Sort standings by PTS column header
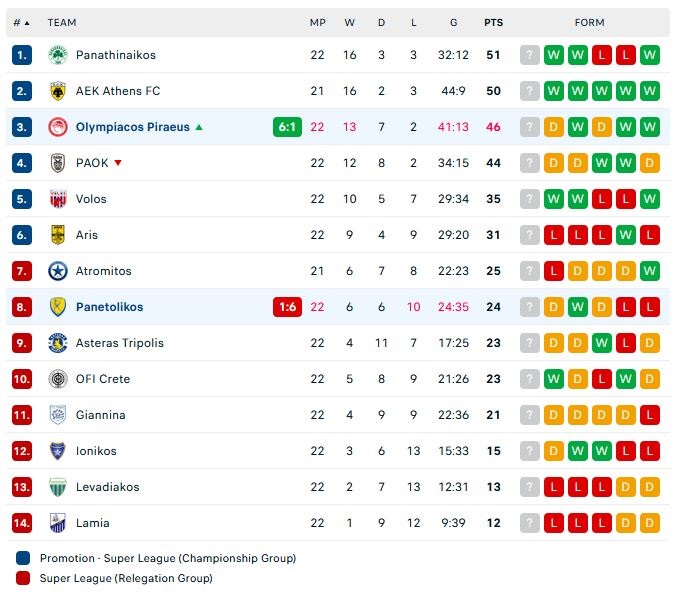 pyautogui.click(x=493, y=22)
